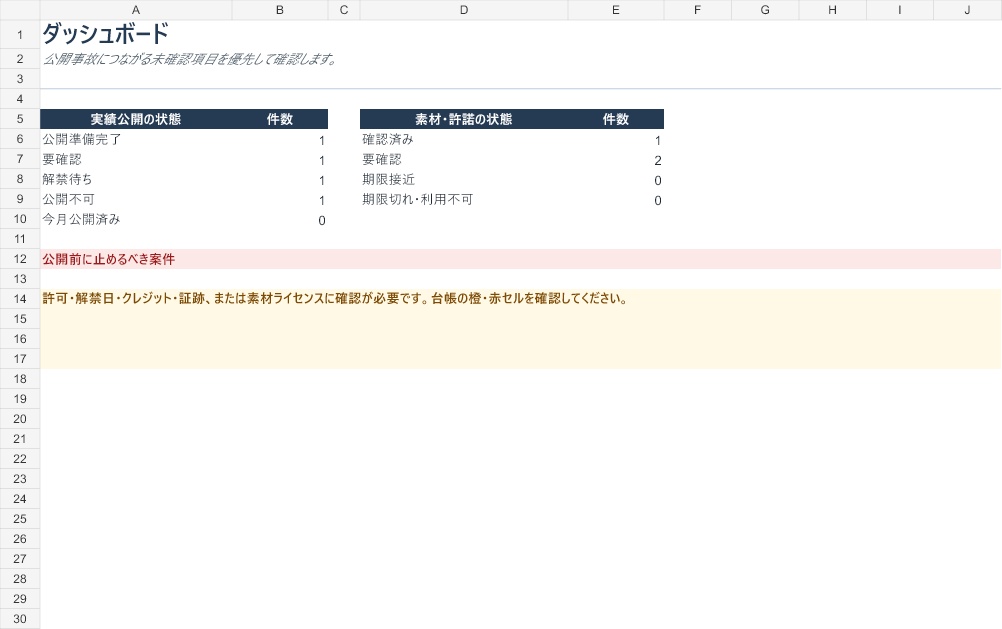This screenshot has width=1002, height=629.
Task: Select the 公開前に止めるべき案件 cell
Action: pyautogui.click(x=521, y=259)
